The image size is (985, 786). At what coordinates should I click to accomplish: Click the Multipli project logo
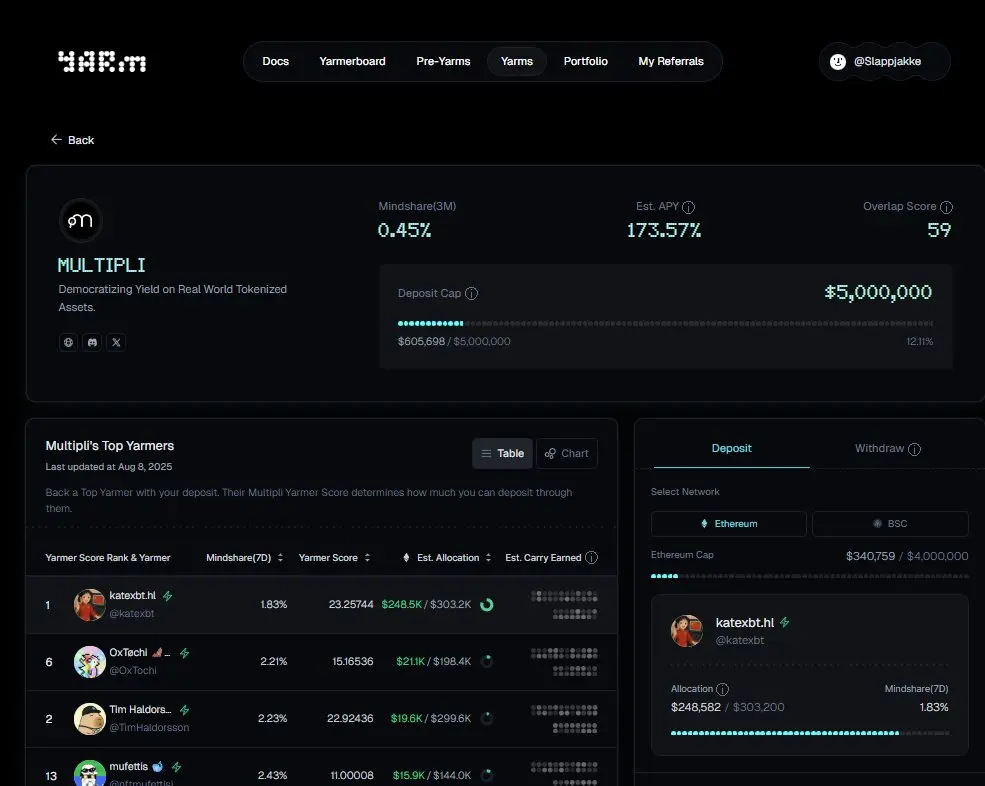click(80, 221)
